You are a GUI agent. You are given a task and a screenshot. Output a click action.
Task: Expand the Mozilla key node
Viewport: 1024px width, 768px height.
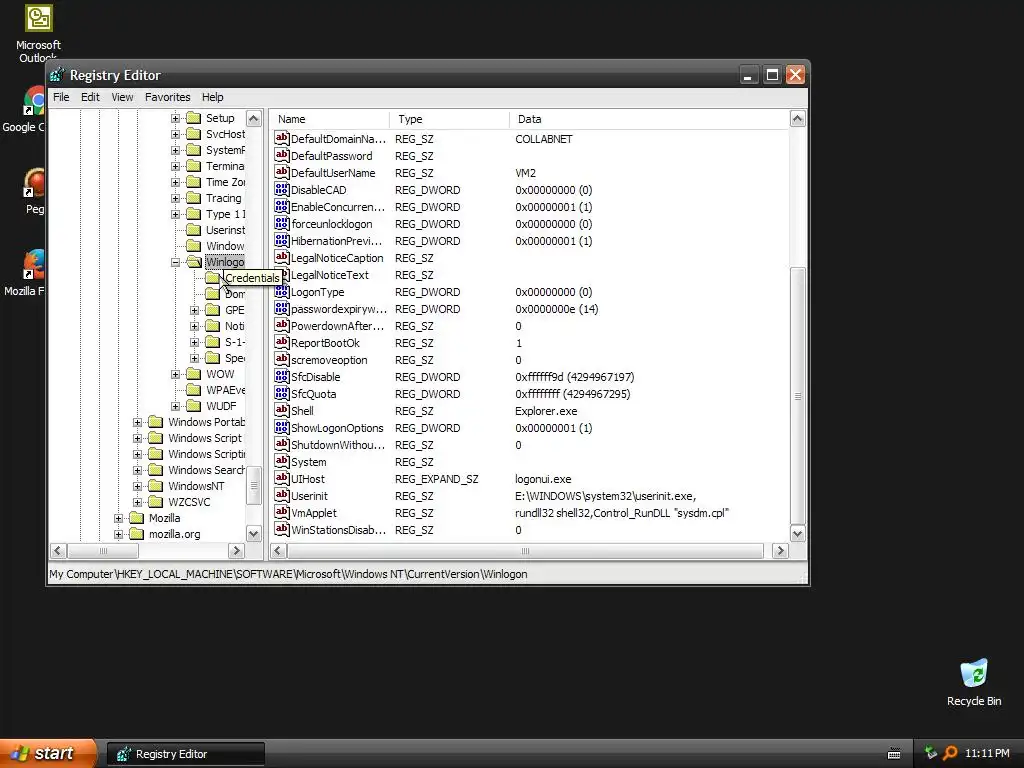click(x=118, y=518)
